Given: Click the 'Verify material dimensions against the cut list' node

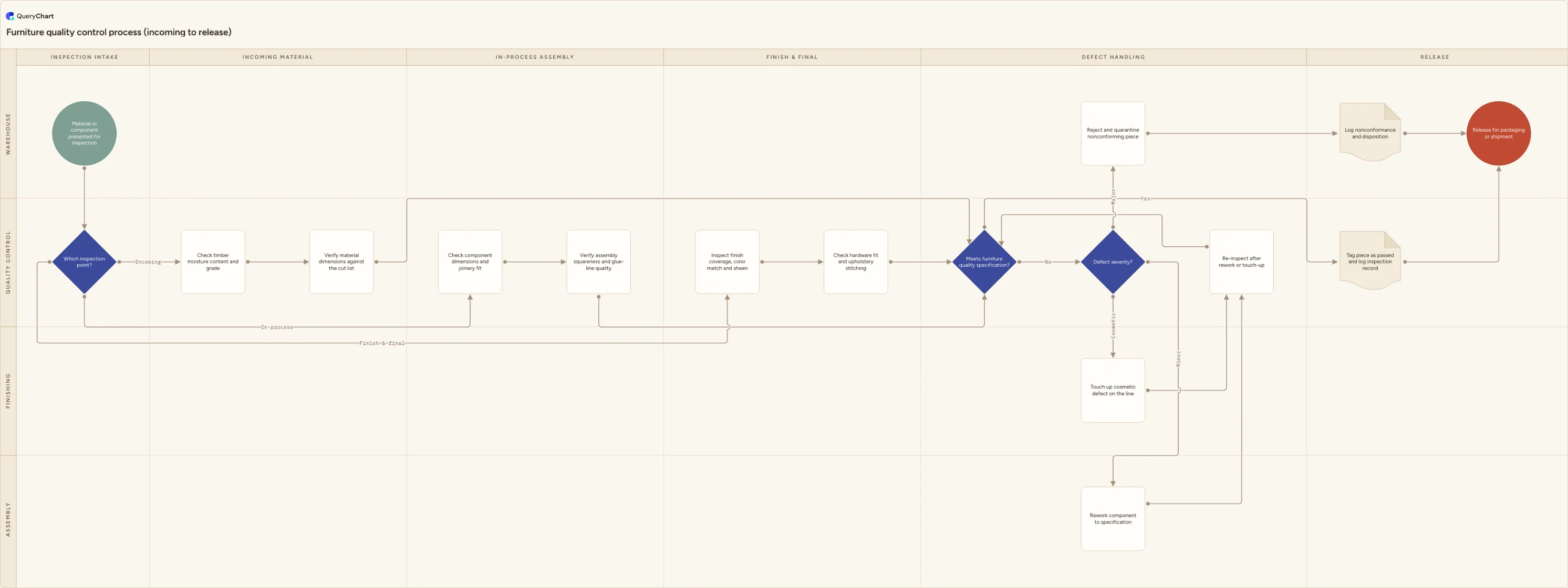Looking at the screenshot, I should point(341,261).
